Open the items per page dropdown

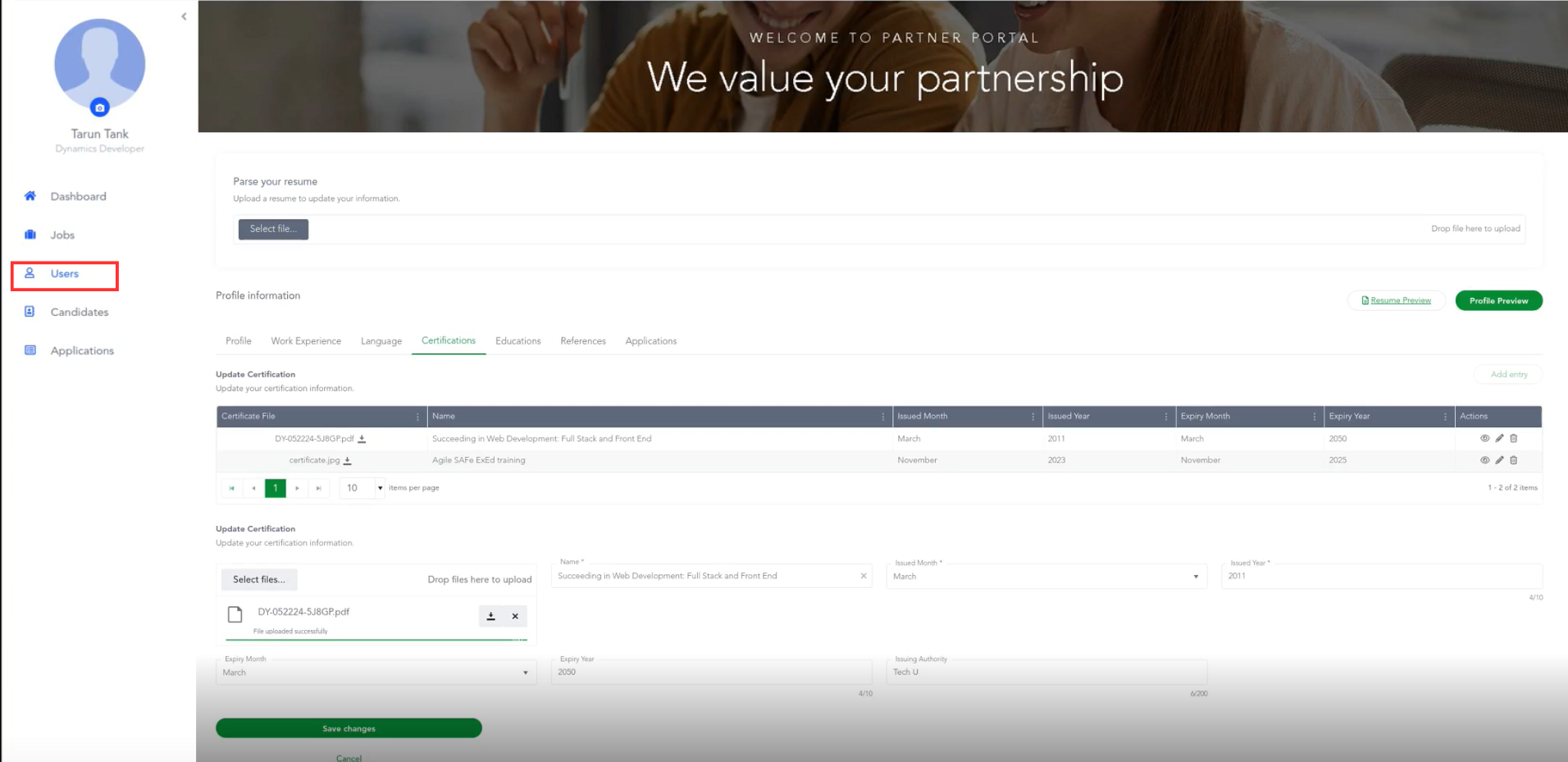point(380,488)
